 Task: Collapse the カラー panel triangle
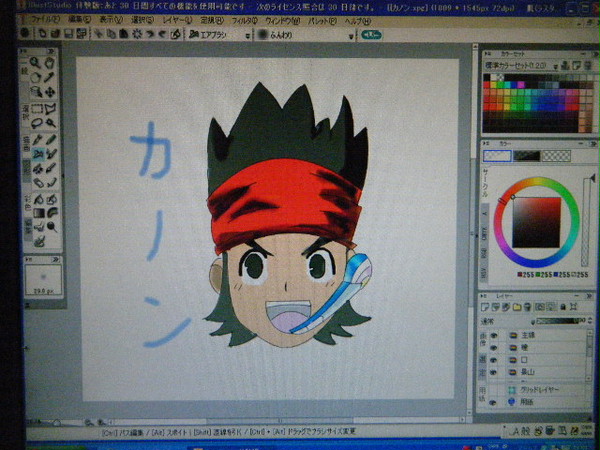coord(486,143)
